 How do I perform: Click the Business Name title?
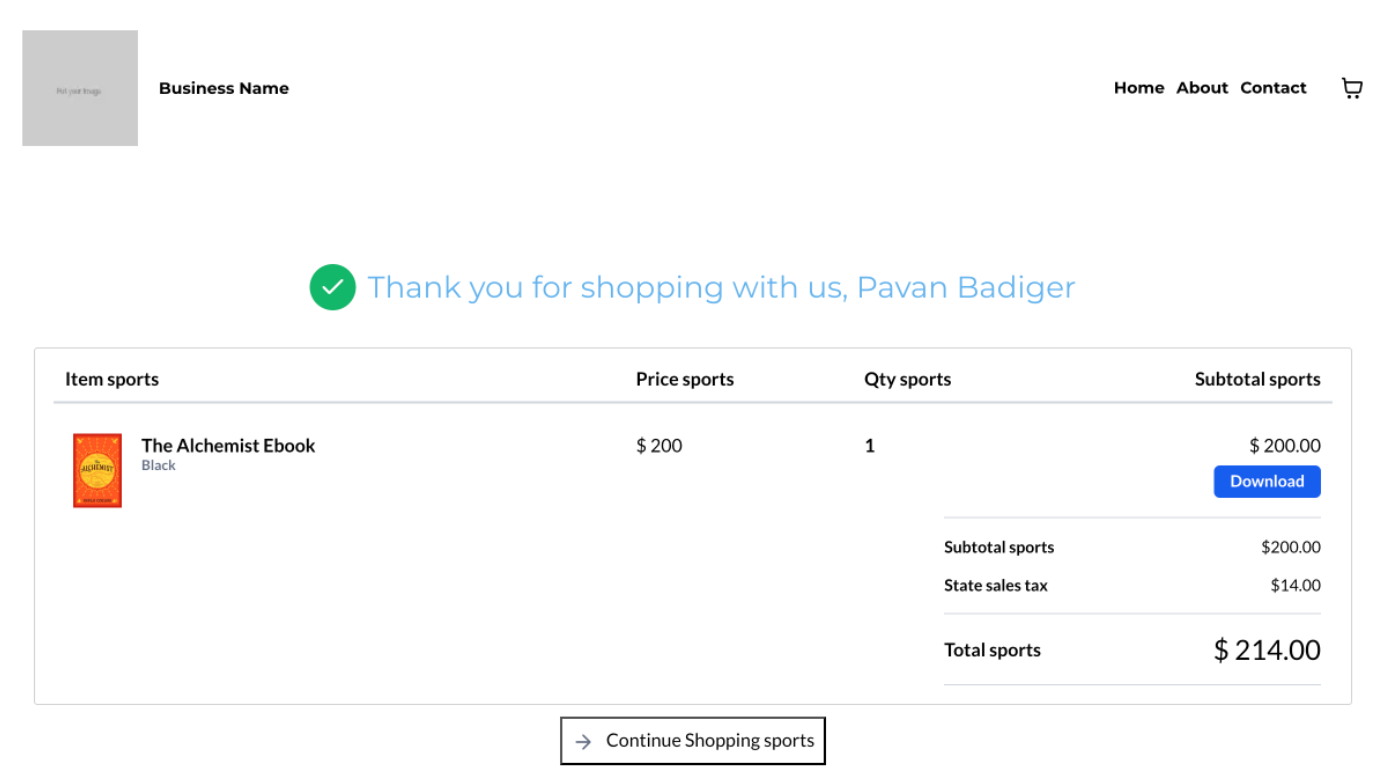tap(224, 88)
